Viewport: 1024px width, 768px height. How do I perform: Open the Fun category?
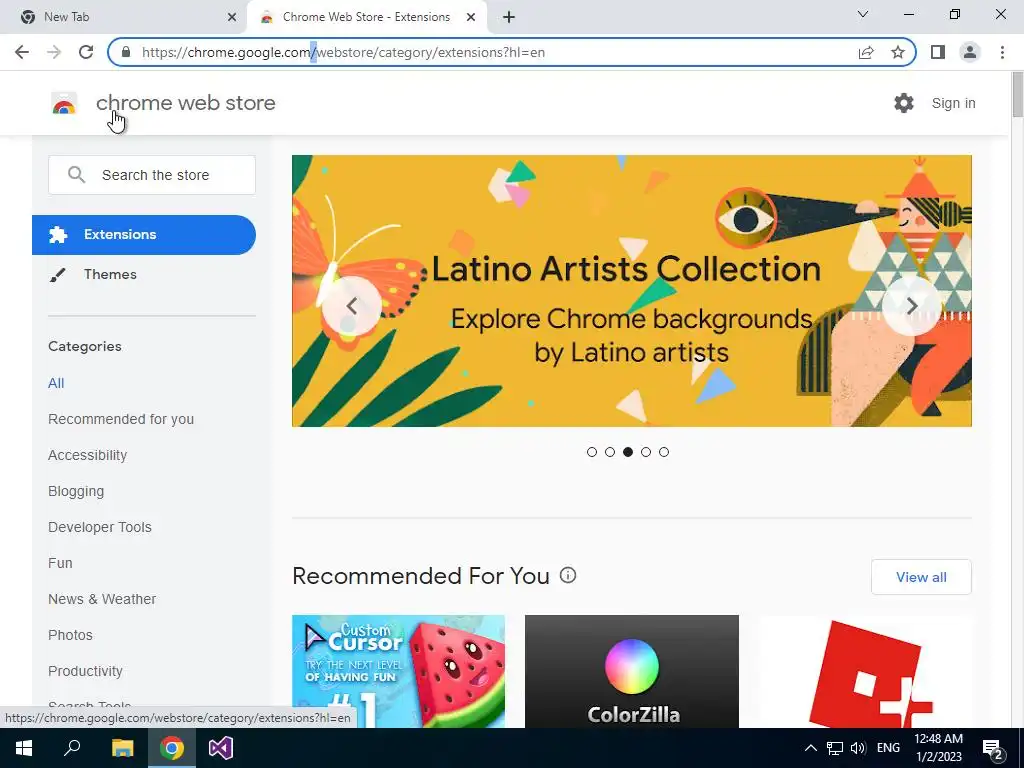[x=60, y=563]
